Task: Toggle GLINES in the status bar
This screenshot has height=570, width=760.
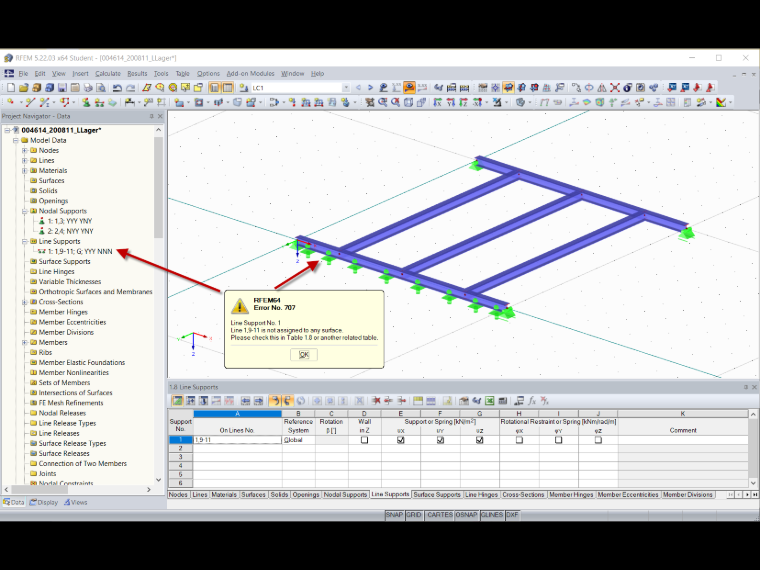Action: (491, 515)
